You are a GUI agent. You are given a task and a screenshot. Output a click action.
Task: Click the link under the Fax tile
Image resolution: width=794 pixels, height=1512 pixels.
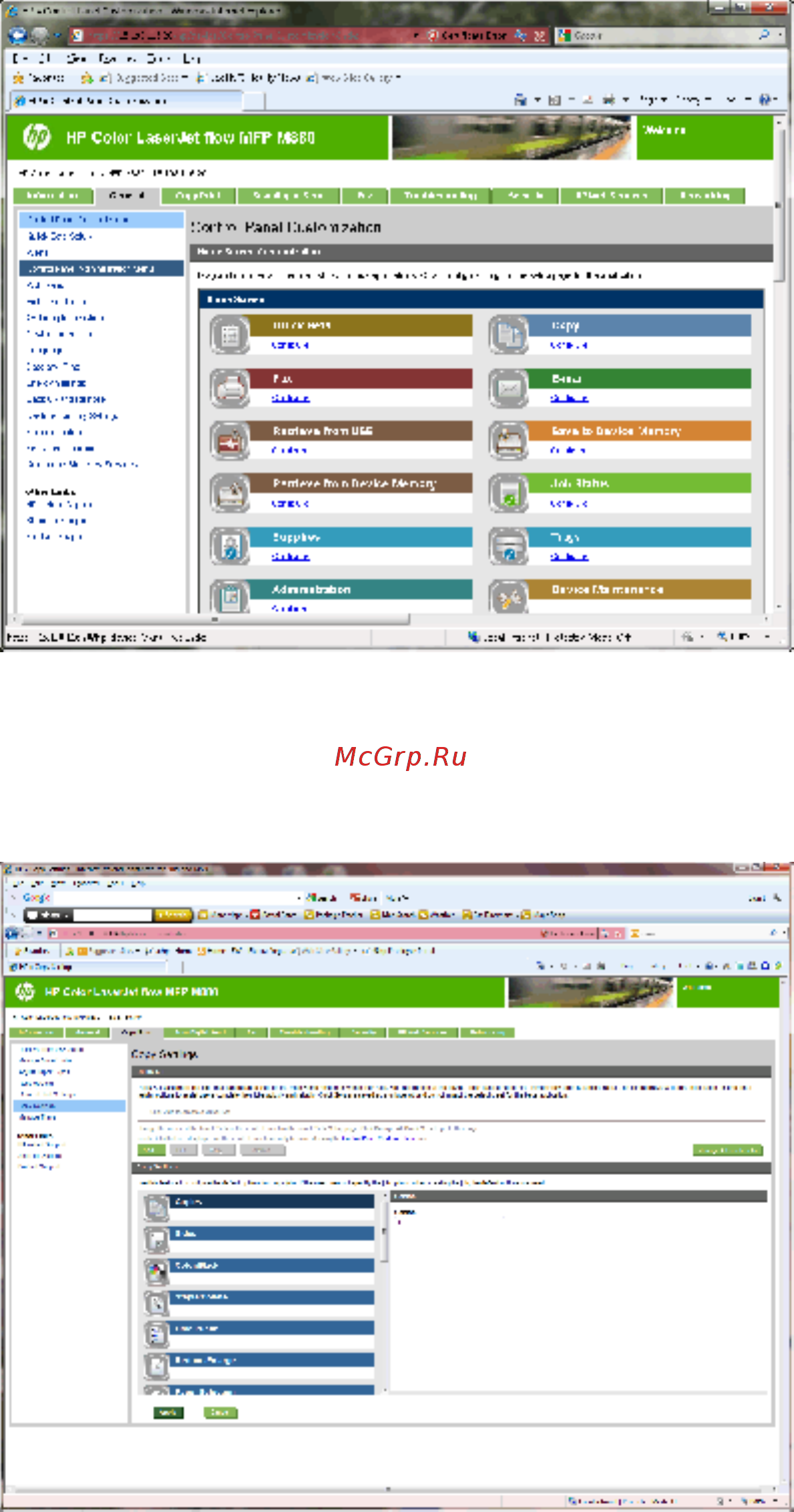click(290, 398)
